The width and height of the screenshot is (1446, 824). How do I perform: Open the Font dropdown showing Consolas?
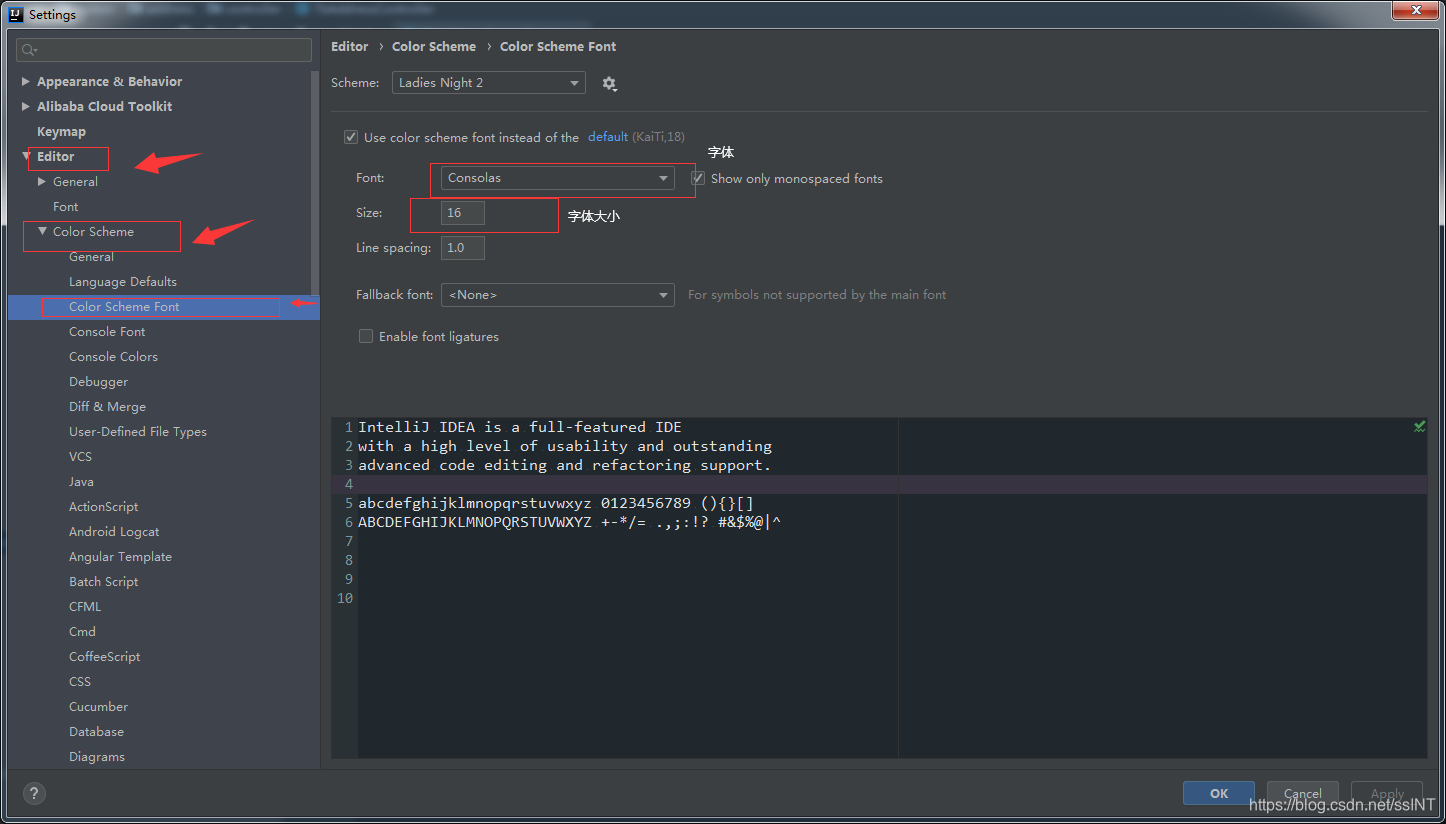[558, 178]
